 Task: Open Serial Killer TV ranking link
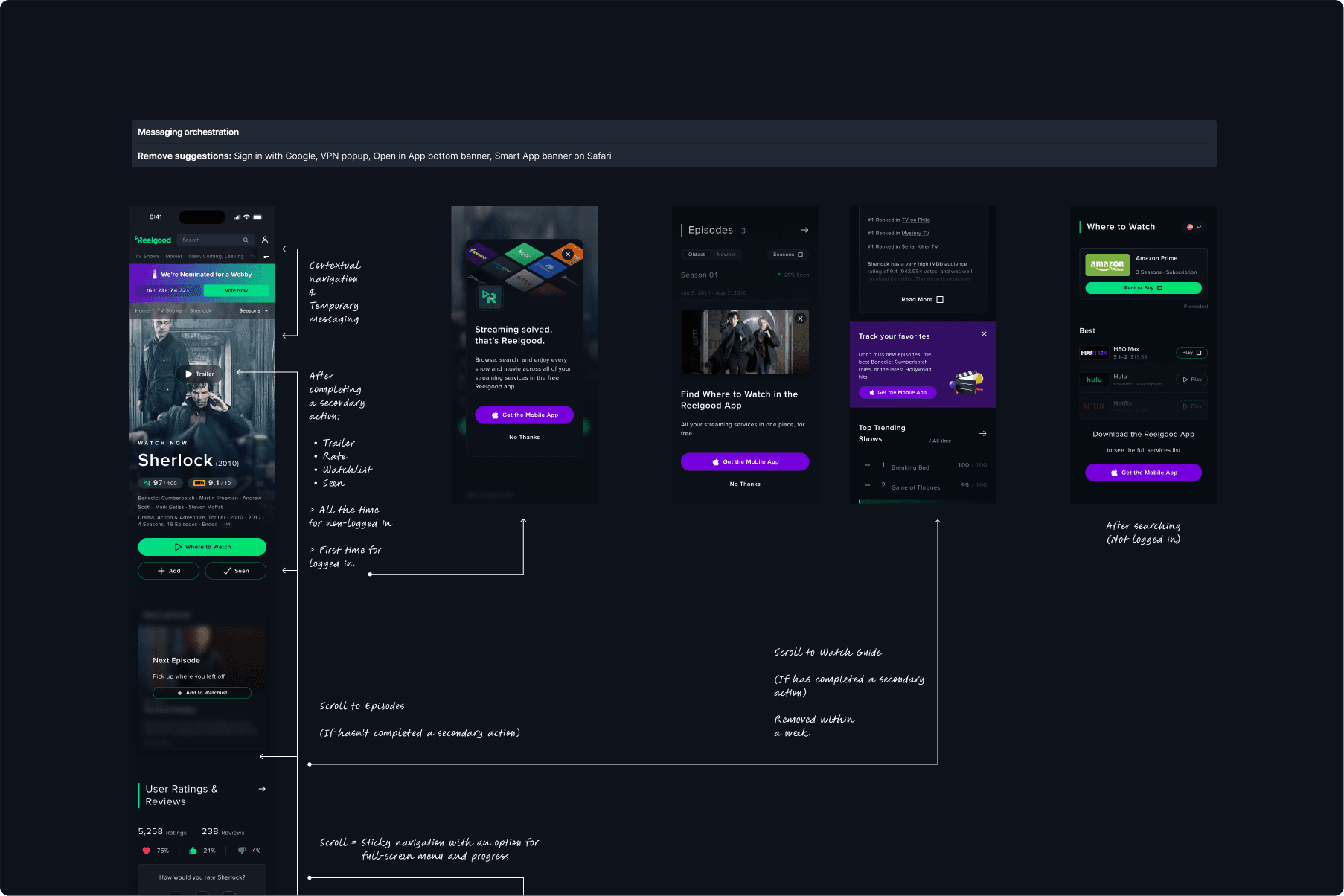(920, 246)
